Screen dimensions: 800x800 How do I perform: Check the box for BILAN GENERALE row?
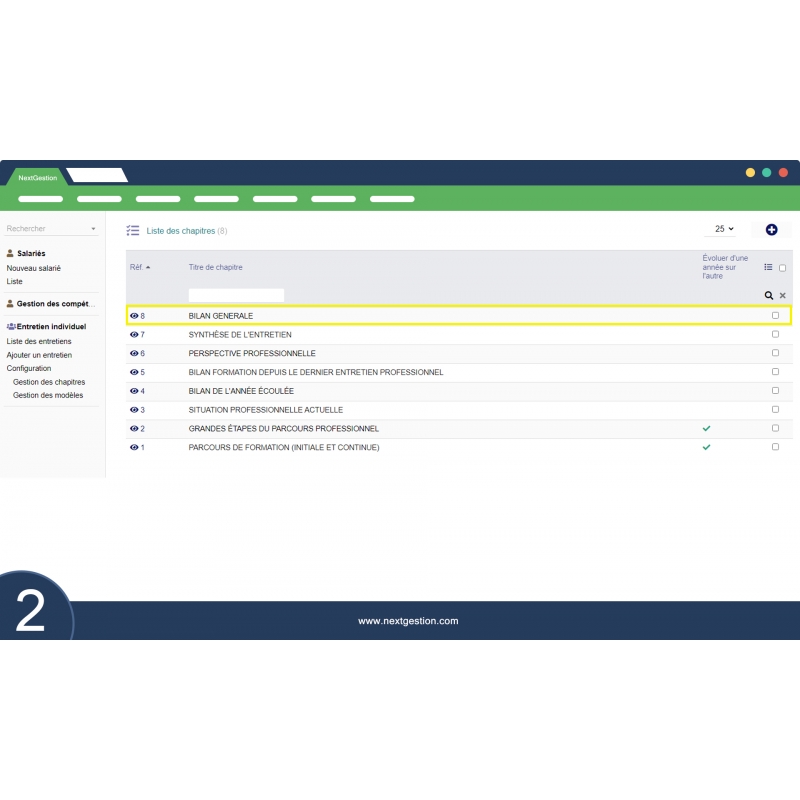coord(775,315)
